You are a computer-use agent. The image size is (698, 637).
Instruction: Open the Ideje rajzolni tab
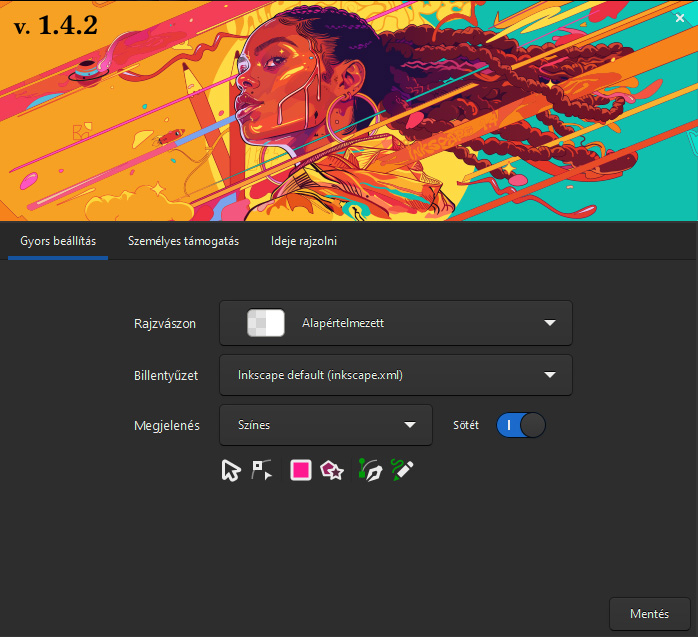pos(304,241)
